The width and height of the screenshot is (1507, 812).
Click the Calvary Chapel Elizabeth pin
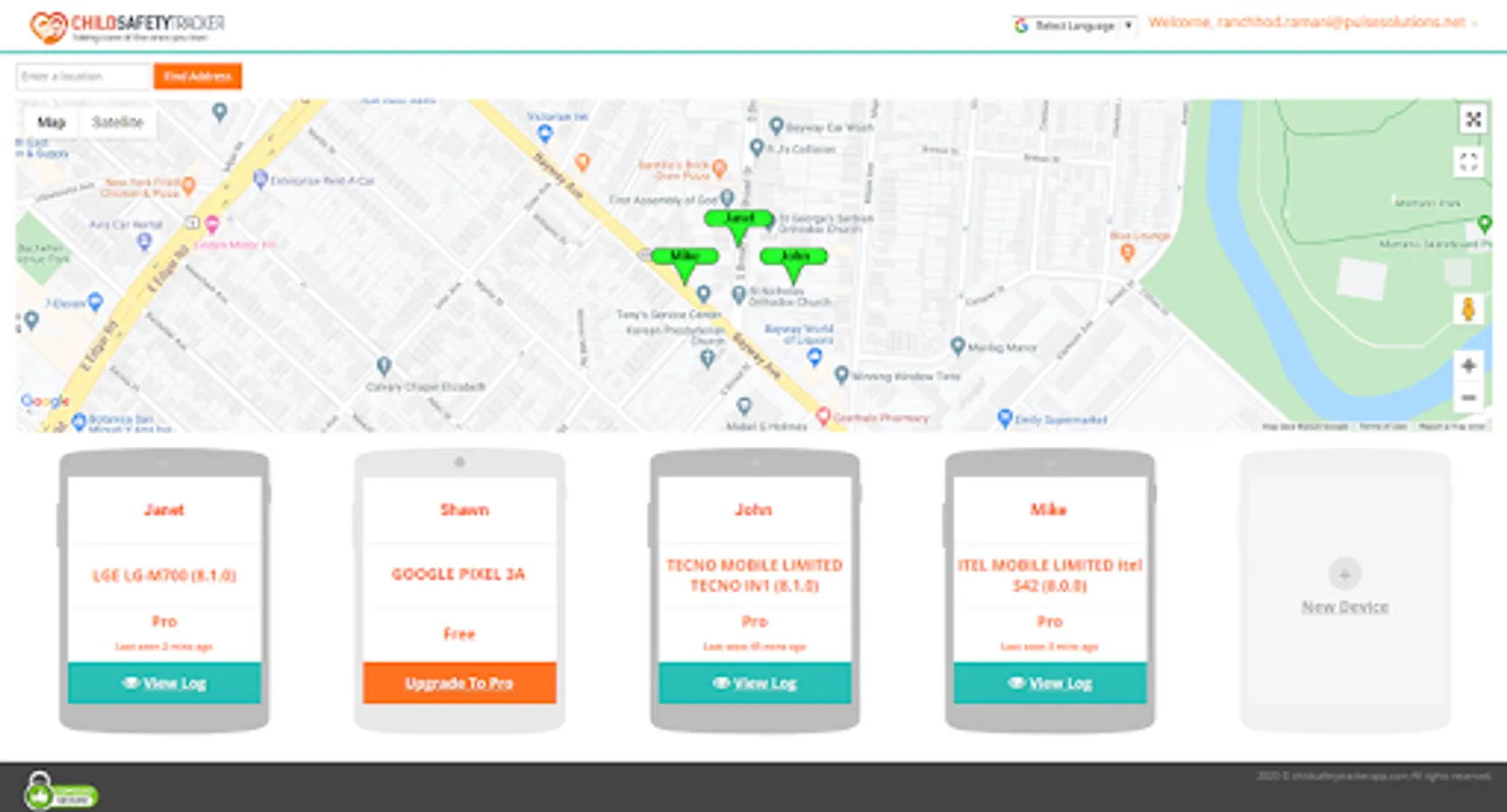click(x=384, y=366)
